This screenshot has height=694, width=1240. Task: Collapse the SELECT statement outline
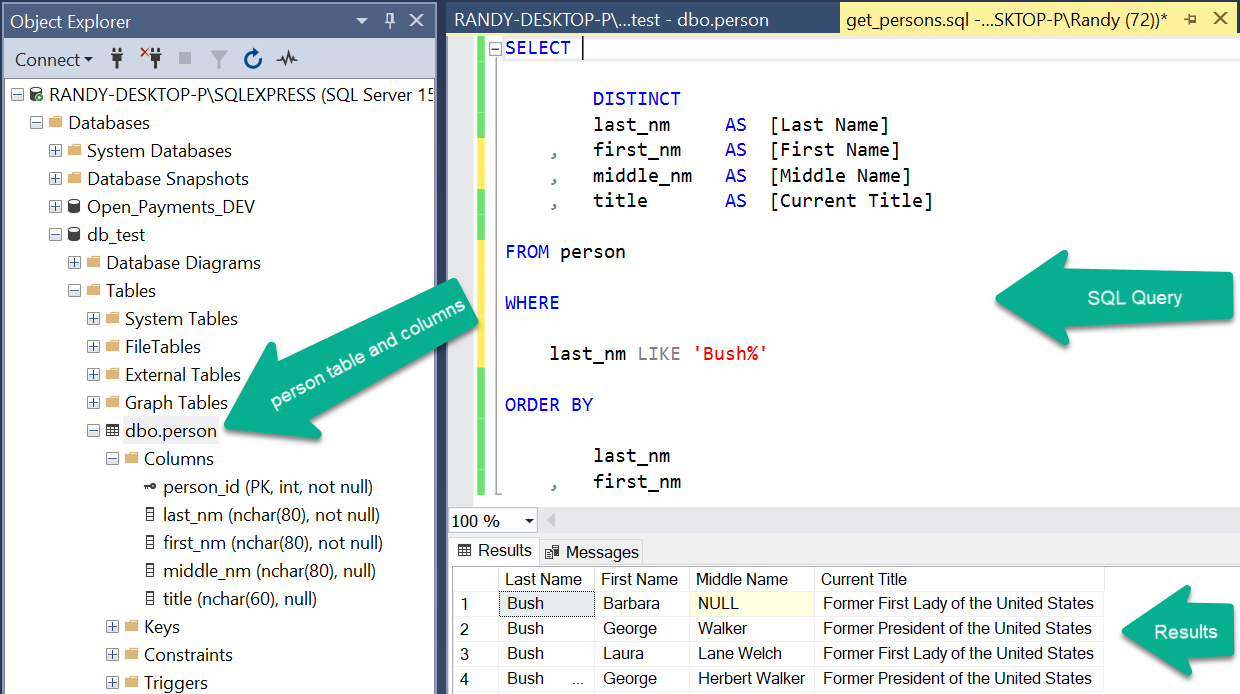pos(495,48)
